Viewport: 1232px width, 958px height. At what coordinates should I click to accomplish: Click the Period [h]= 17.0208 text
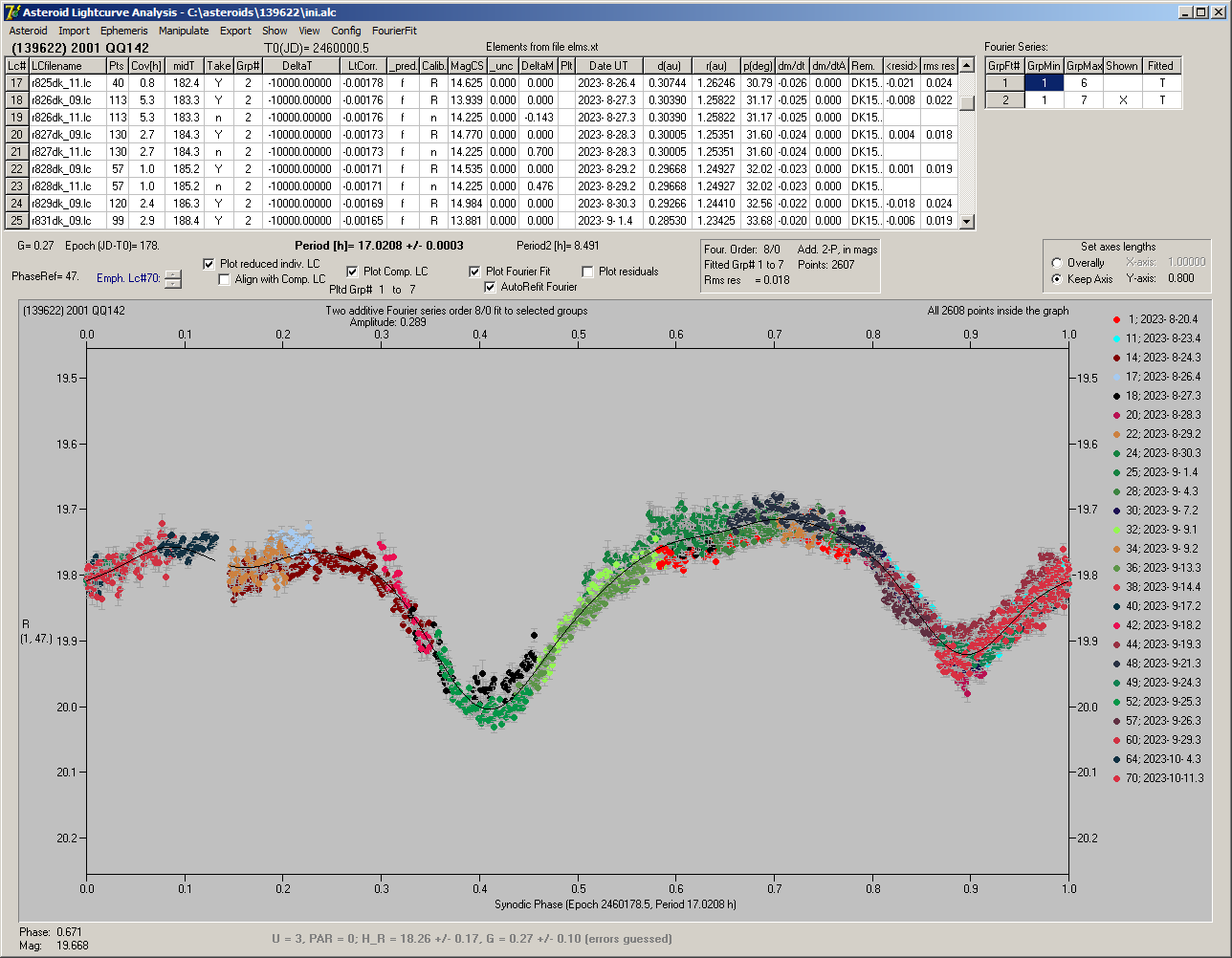coord(379,245)
